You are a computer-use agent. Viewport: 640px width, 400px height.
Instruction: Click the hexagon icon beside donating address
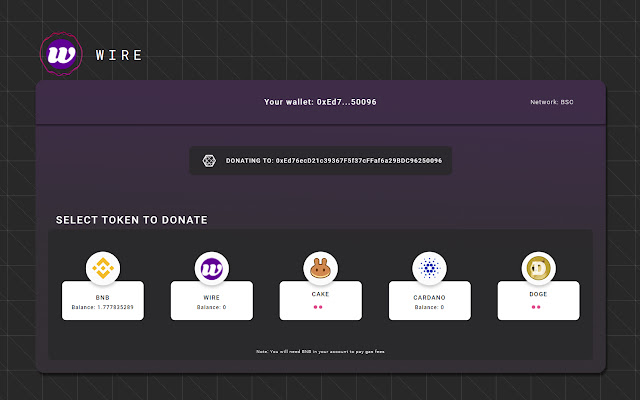click(209, 160)
